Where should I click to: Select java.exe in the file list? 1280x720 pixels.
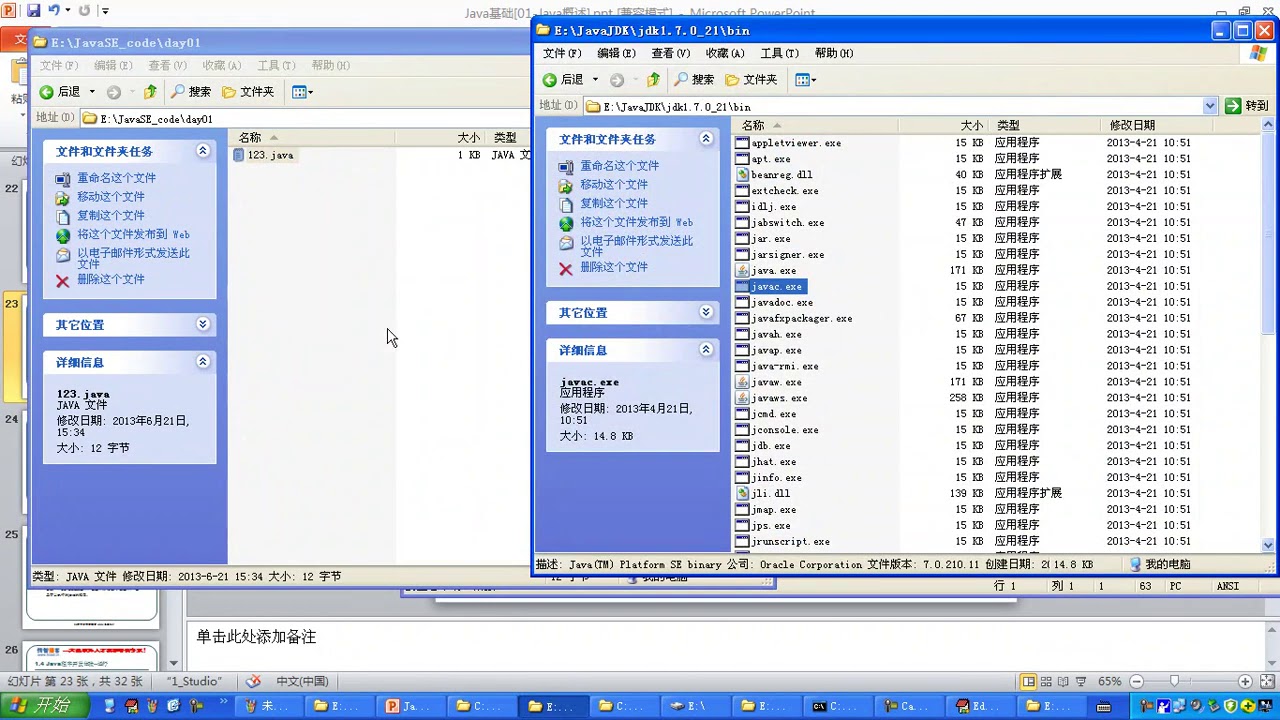coord(766,270)
